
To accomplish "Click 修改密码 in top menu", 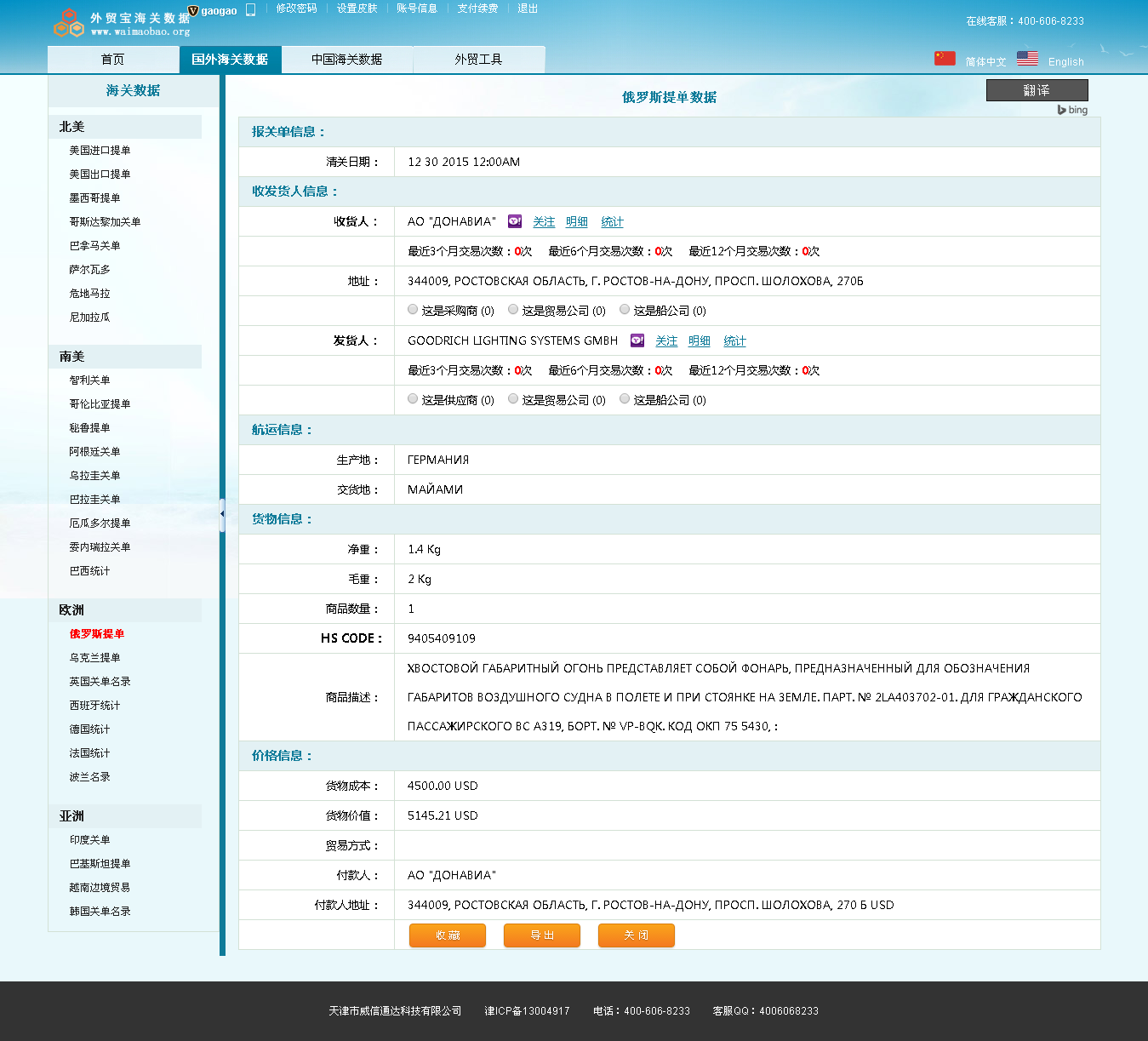I will click(x=296, y=9).
